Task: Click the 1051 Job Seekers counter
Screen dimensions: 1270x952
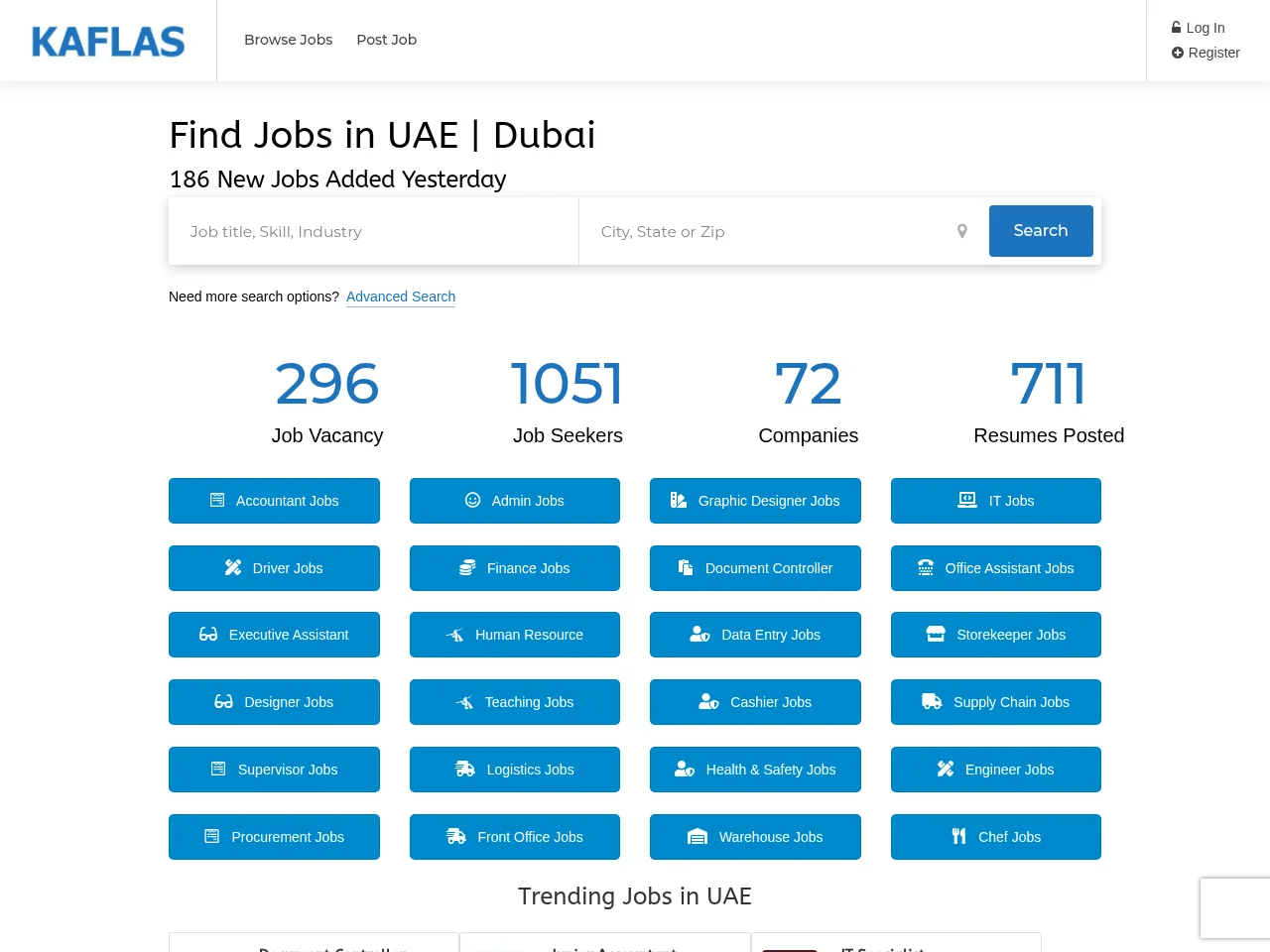Action: (568, 402)
